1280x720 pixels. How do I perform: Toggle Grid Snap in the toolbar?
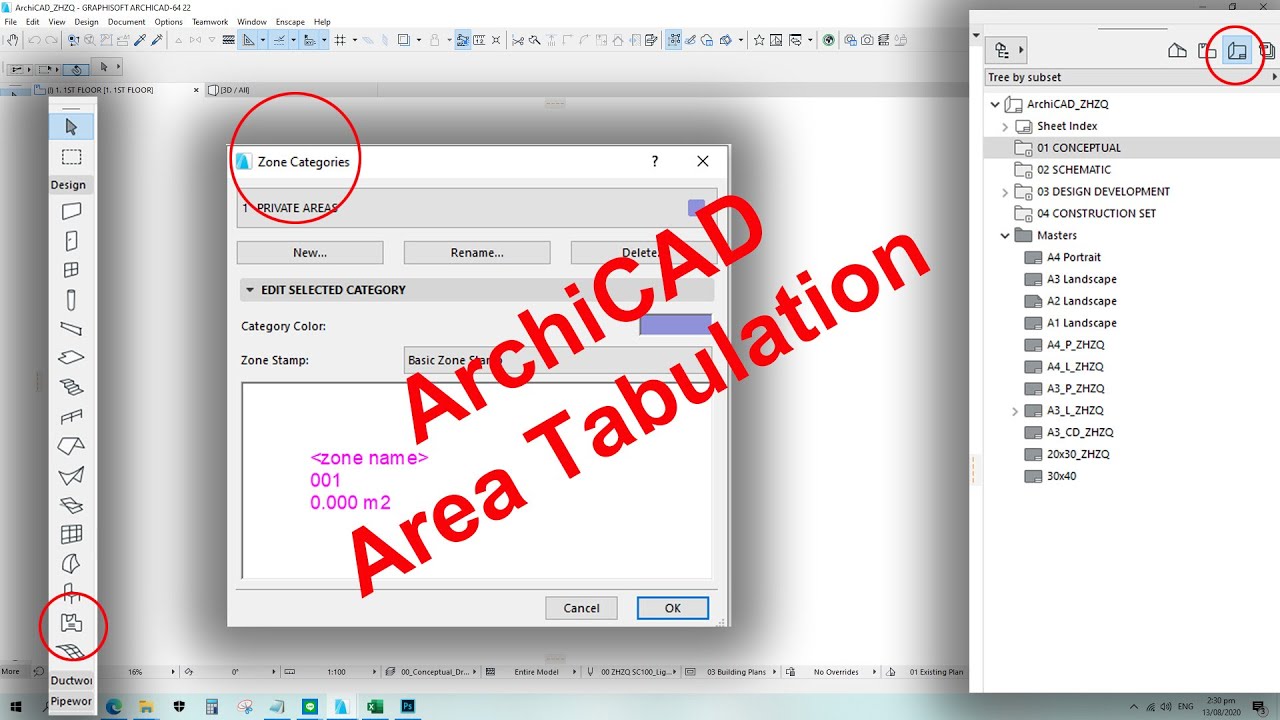coord(340,40)
